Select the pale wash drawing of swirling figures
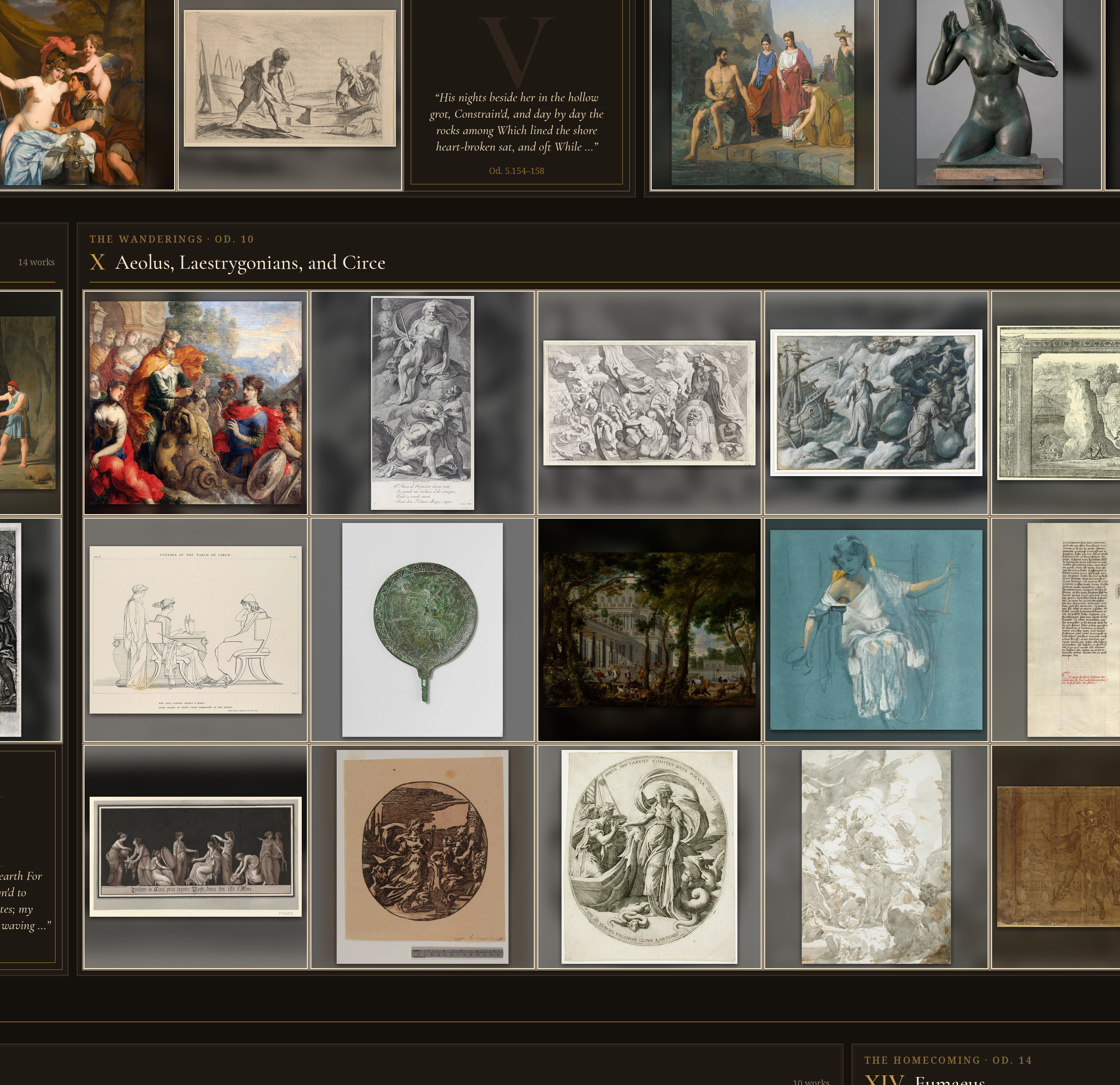Viewport: 1120px width, 1085px height. [x=876, y=856]
